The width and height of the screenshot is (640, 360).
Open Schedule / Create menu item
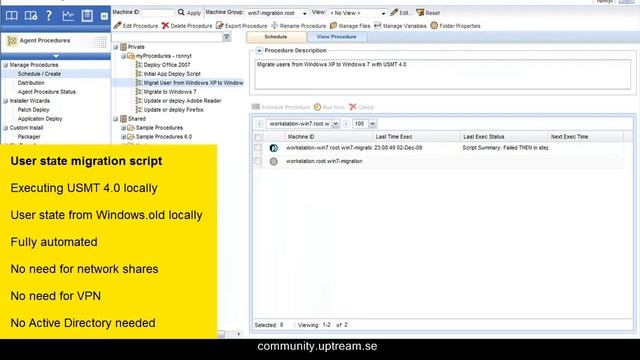(x=39, y=74)
